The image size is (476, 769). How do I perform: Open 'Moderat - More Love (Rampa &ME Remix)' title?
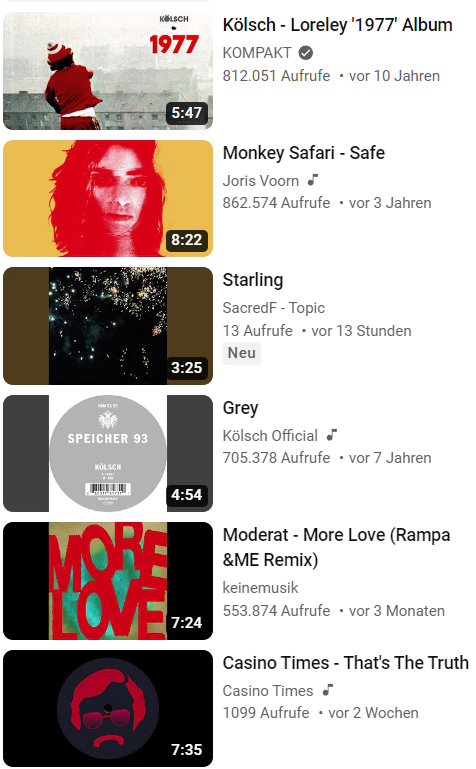[x=336, y=547]
